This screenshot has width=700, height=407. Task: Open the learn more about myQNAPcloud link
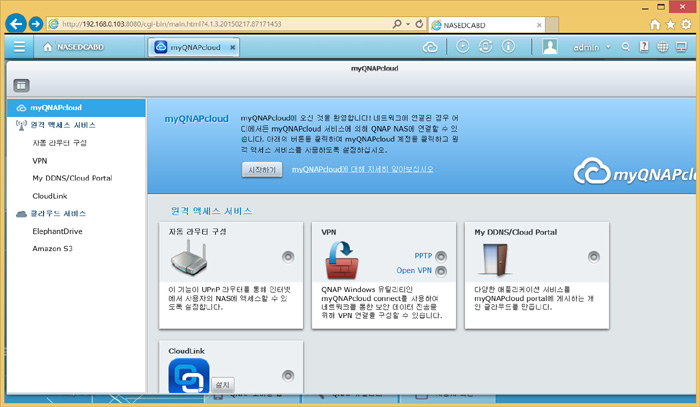362,170
